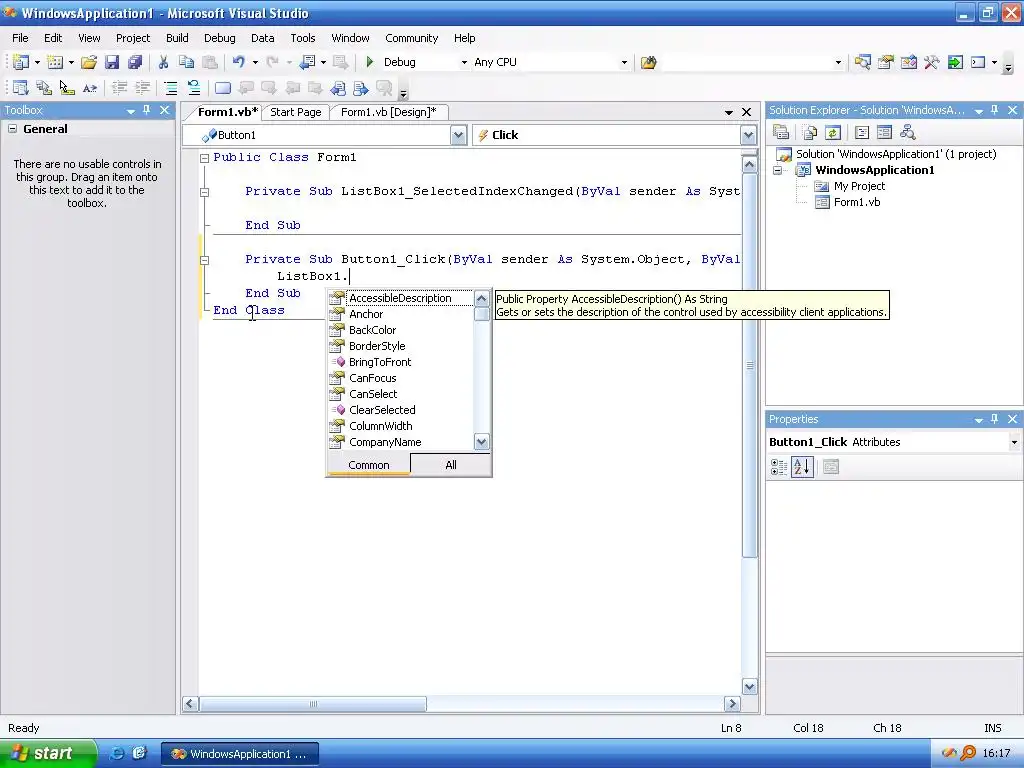Click Increase Indent icon in text toolbar

click(142, 88)
